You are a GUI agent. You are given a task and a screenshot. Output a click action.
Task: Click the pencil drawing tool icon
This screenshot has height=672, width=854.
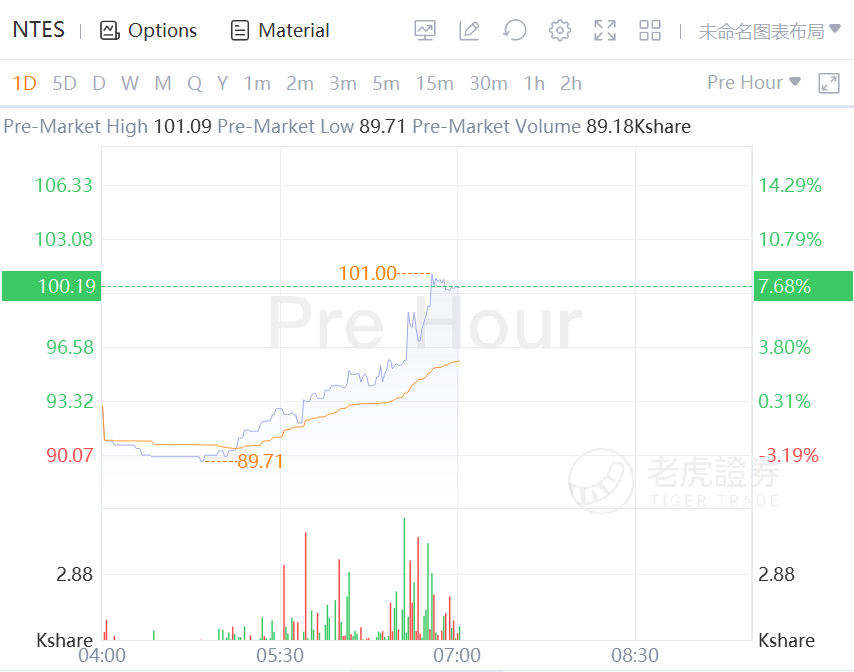pos(469,31)
